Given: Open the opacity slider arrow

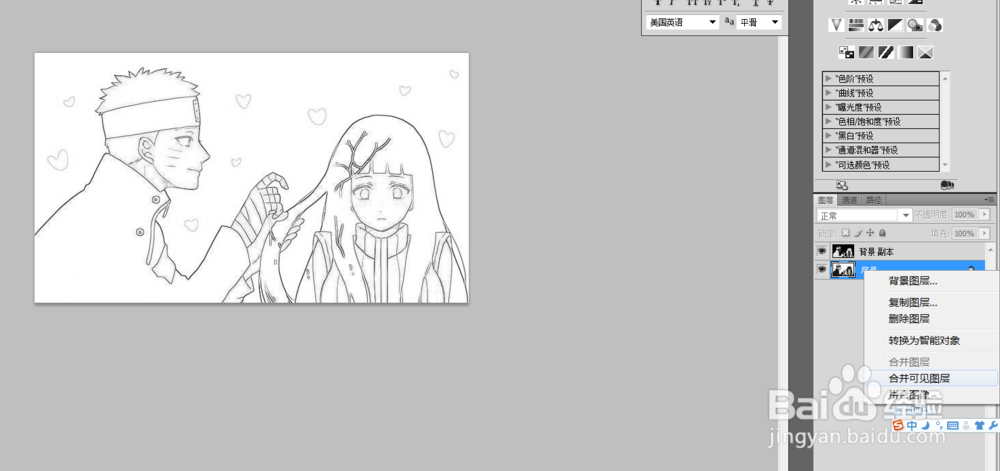Looking at the screenshot, I should point(984,215).
